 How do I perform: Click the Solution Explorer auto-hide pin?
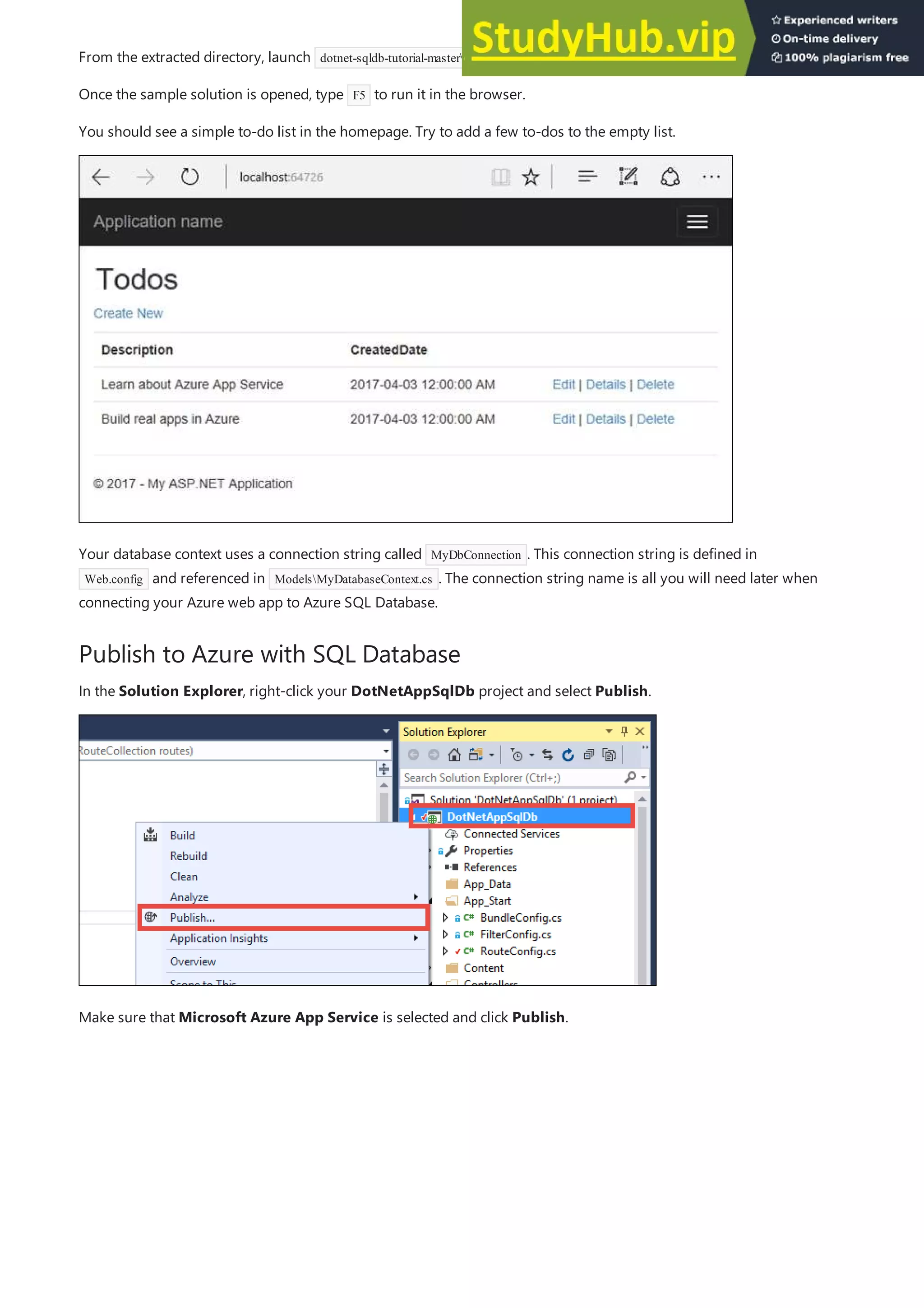tap(624, 731)
